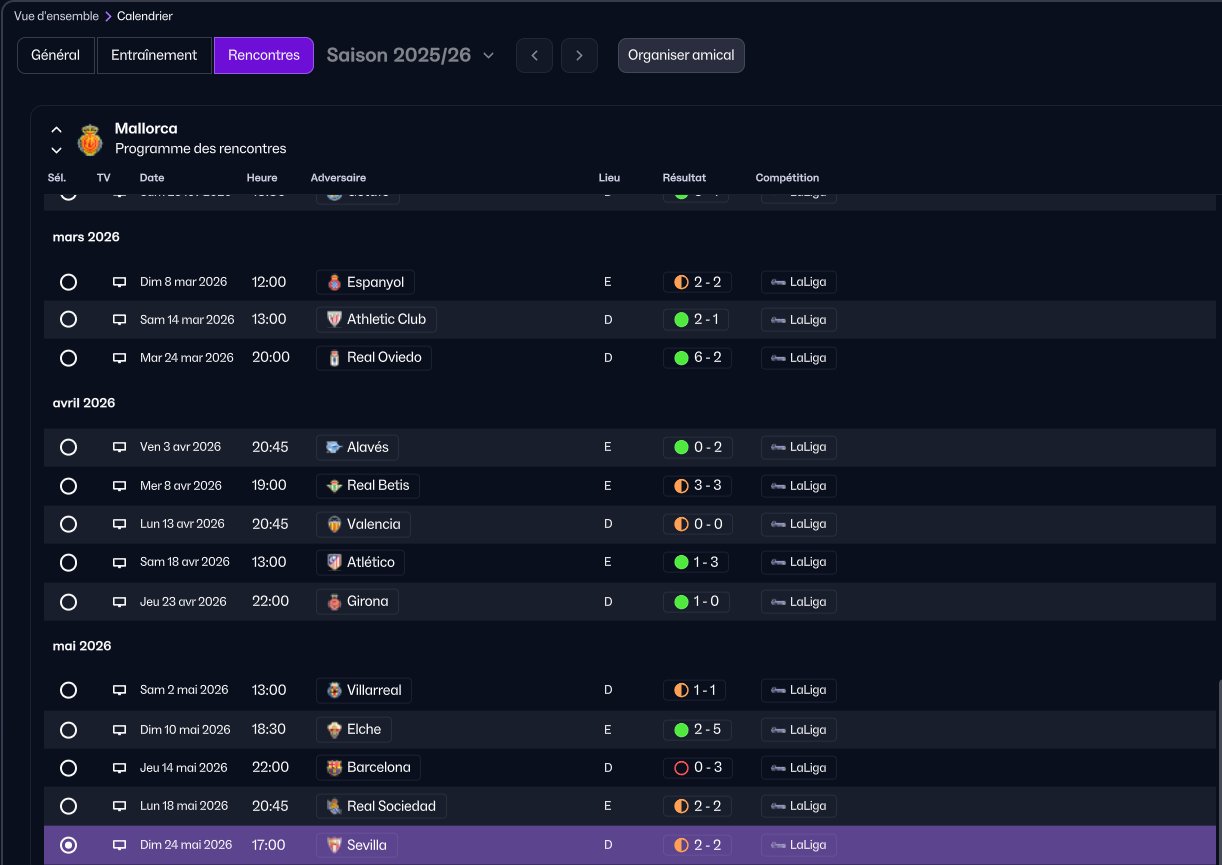This screenshot has height=865, width=1222.
Task: Click the Alavés club badge
Action: point(334,447)
